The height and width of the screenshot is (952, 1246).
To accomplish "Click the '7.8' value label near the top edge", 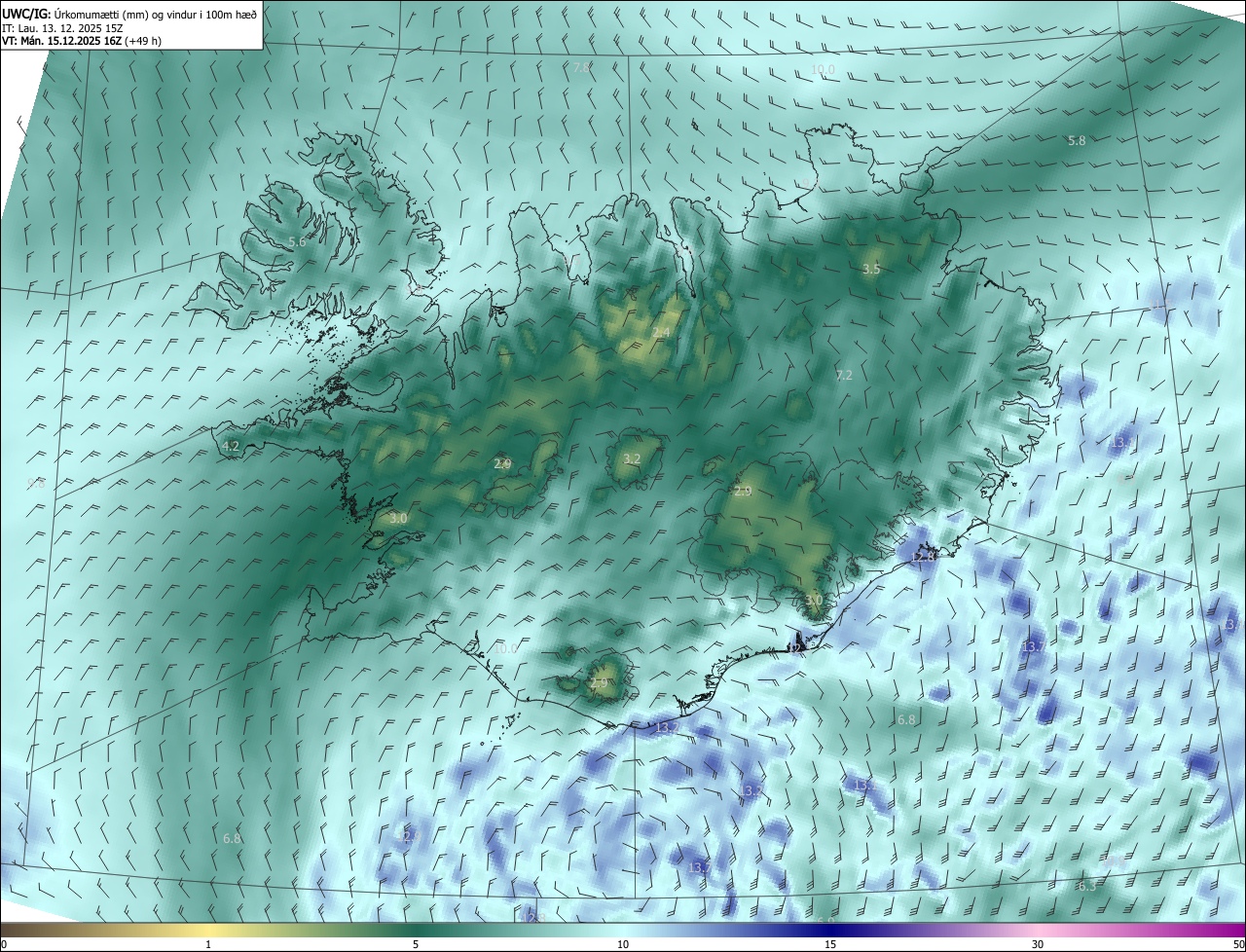I will (581, 68).
